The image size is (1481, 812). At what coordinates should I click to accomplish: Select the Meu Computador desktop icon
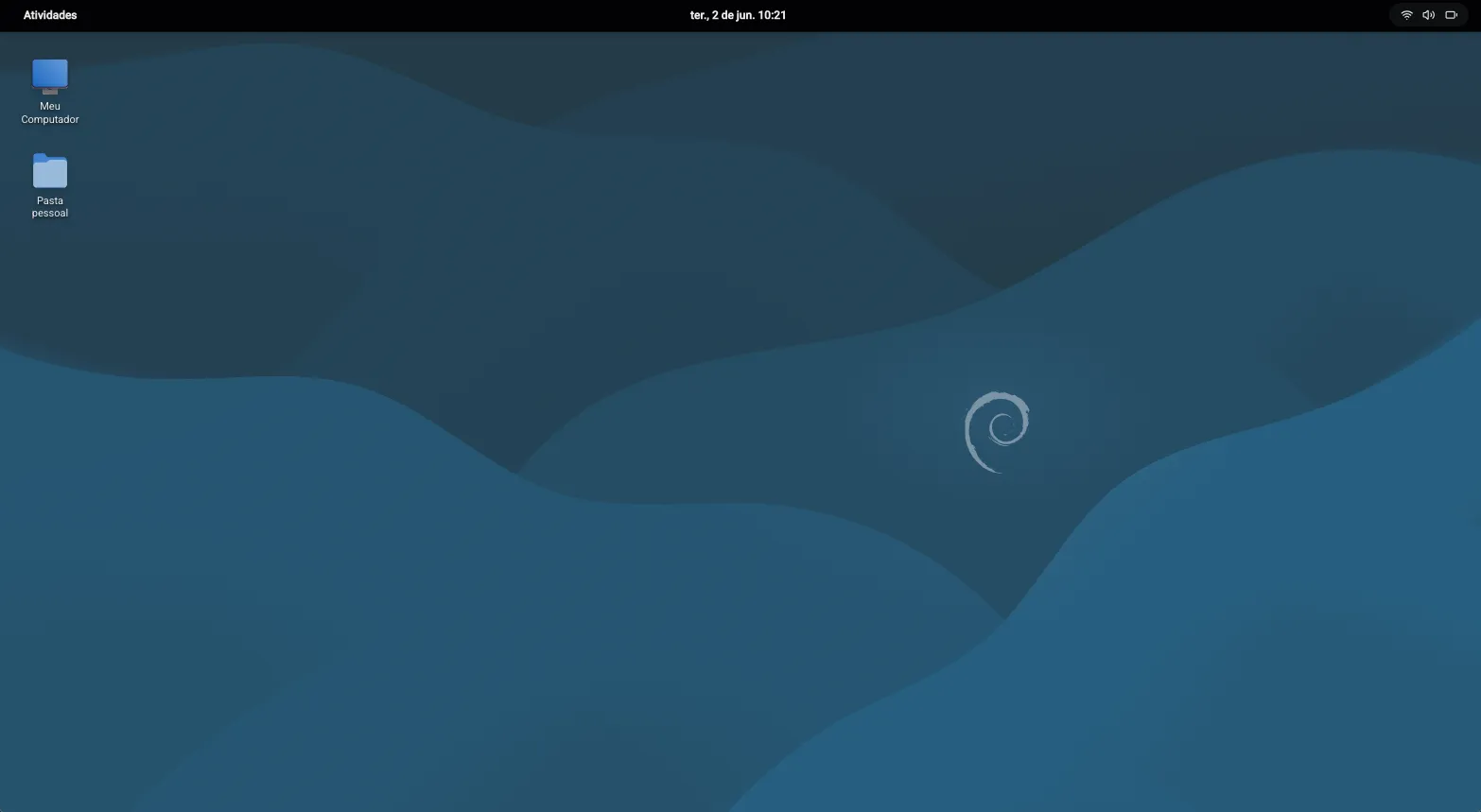(50, 77)
